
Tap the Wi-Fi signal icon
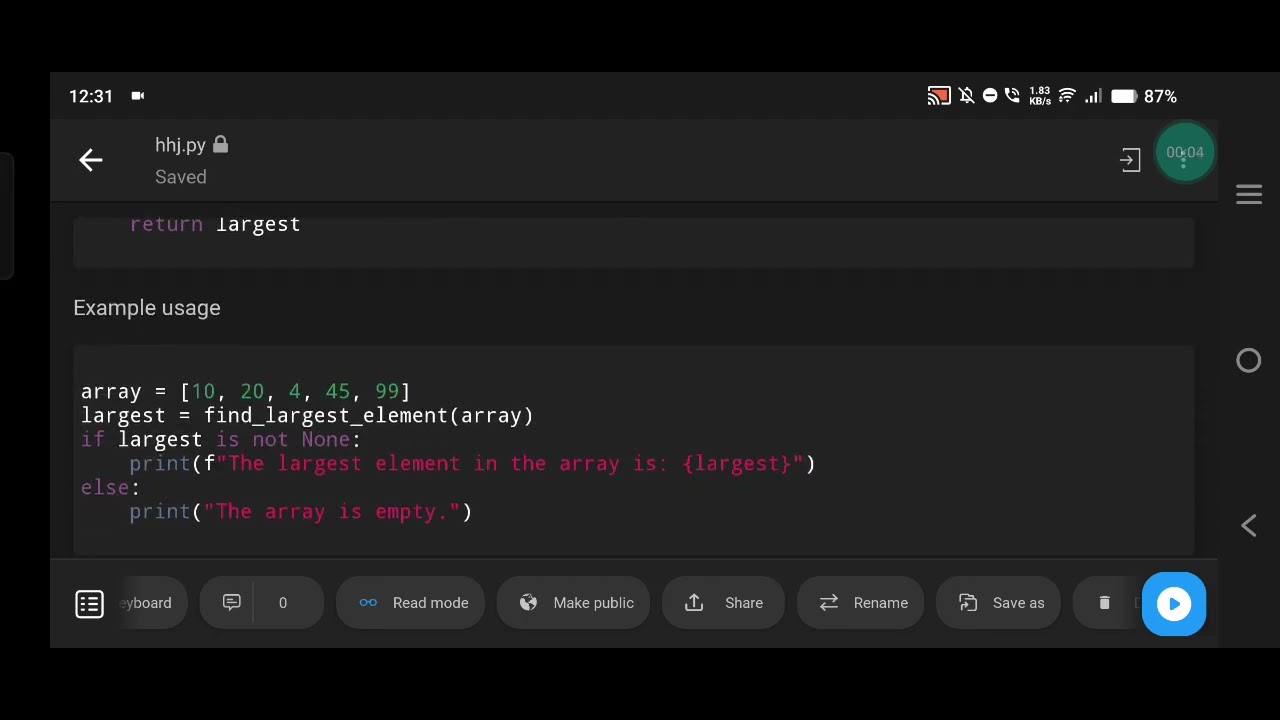(1067, 96)
